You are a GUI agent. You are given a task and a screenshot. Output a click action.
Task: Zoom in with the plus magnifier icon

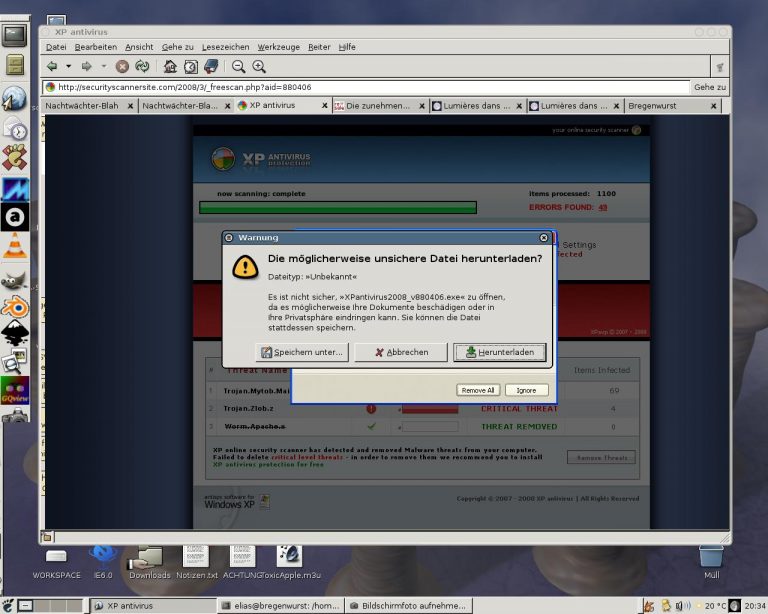(x=259, y=67)
